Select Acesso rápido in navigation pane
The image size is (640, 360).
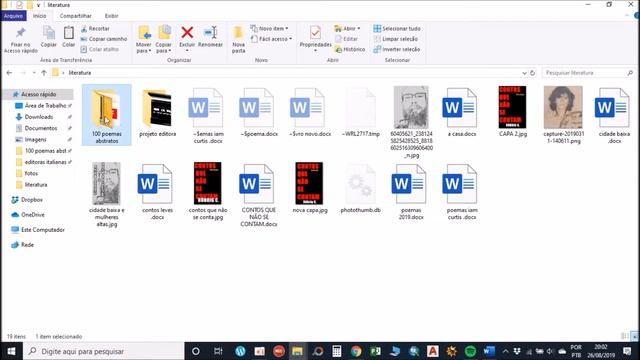pyautogui.click(x=39, y=94)
